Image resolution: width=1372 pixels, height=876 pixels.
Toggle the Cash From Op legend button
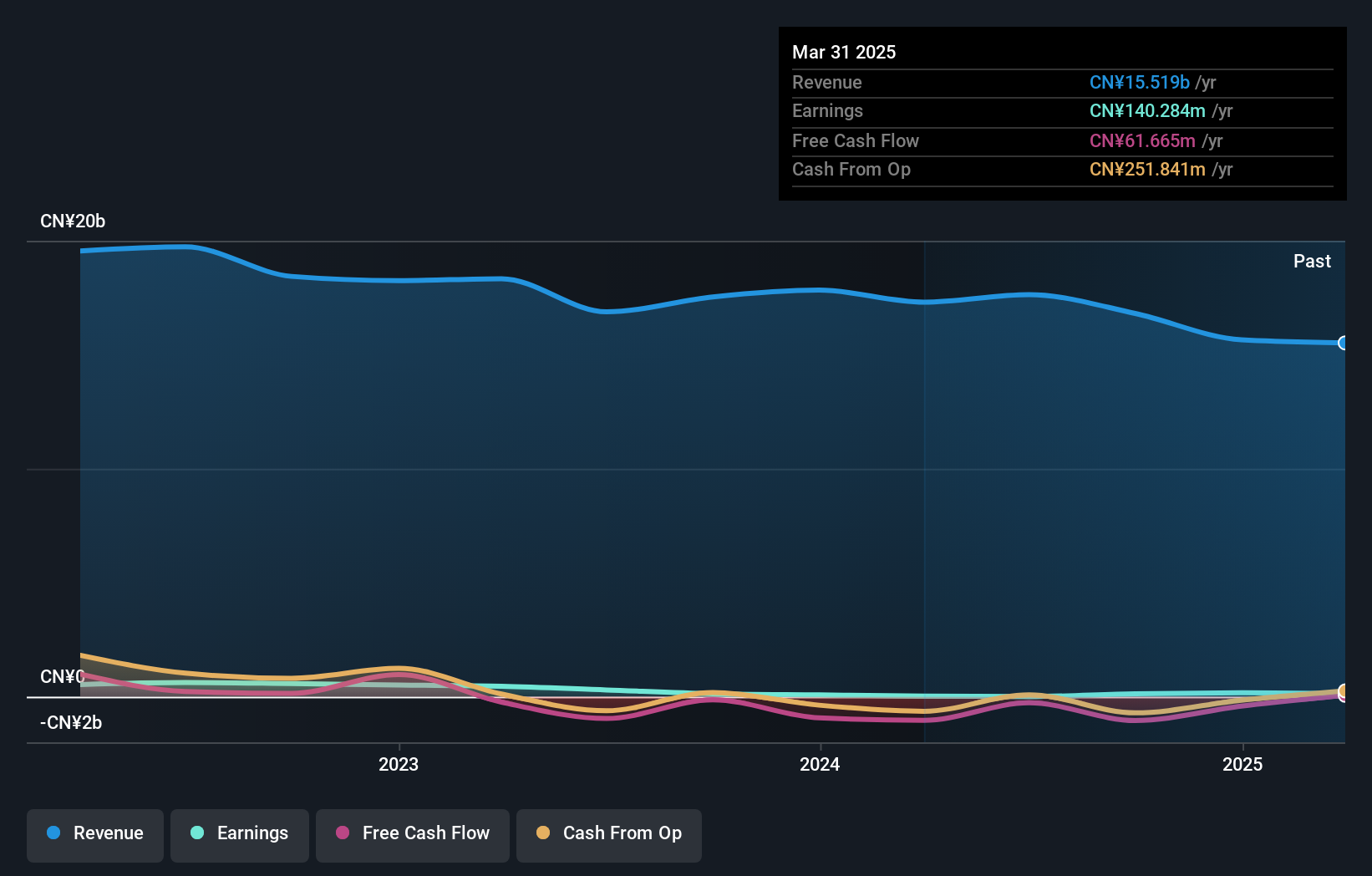(609, 835)
